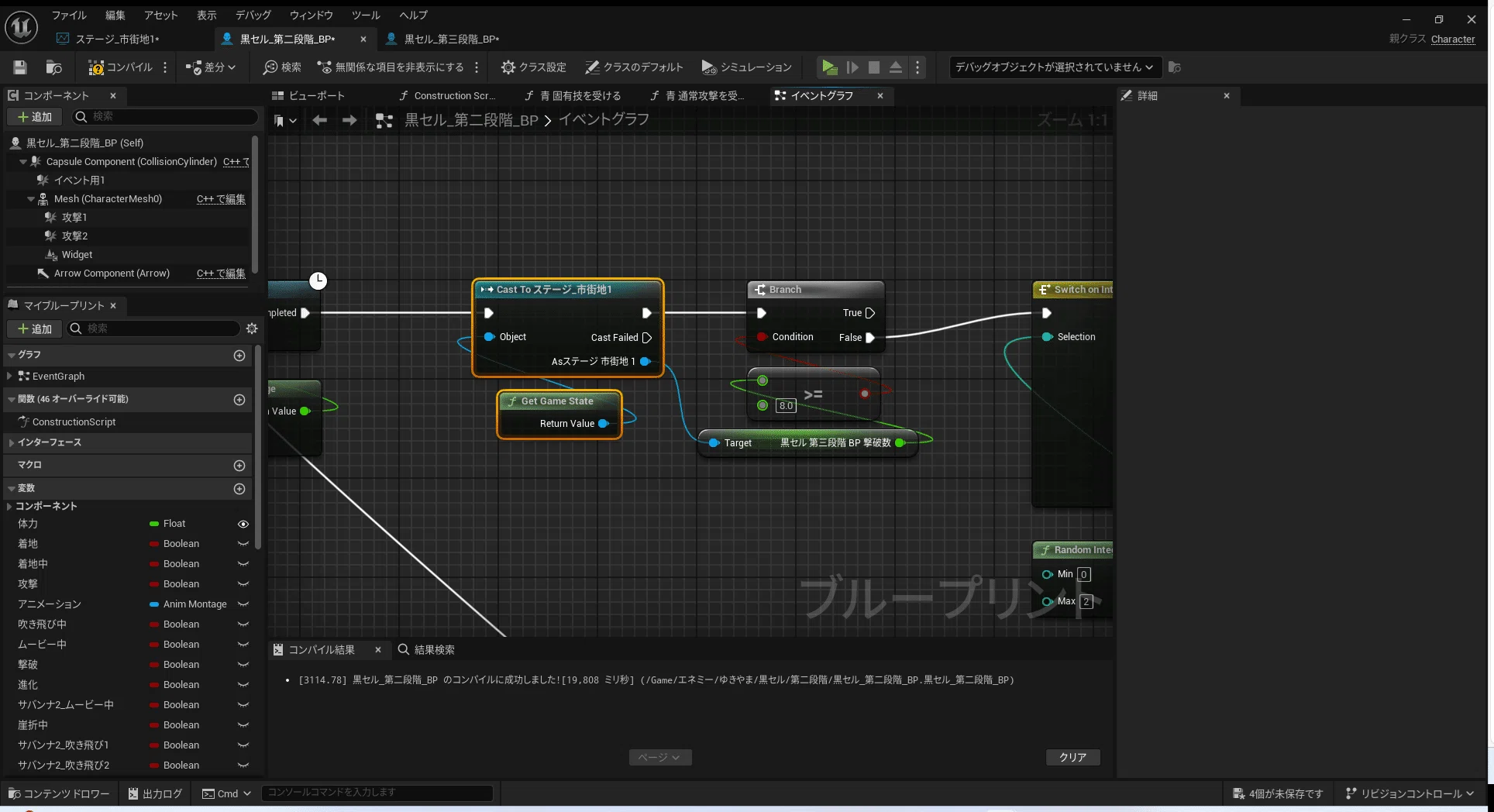The image size is (1494, 812).
Task: Open ファイル menu
Action: coord(69,15)
